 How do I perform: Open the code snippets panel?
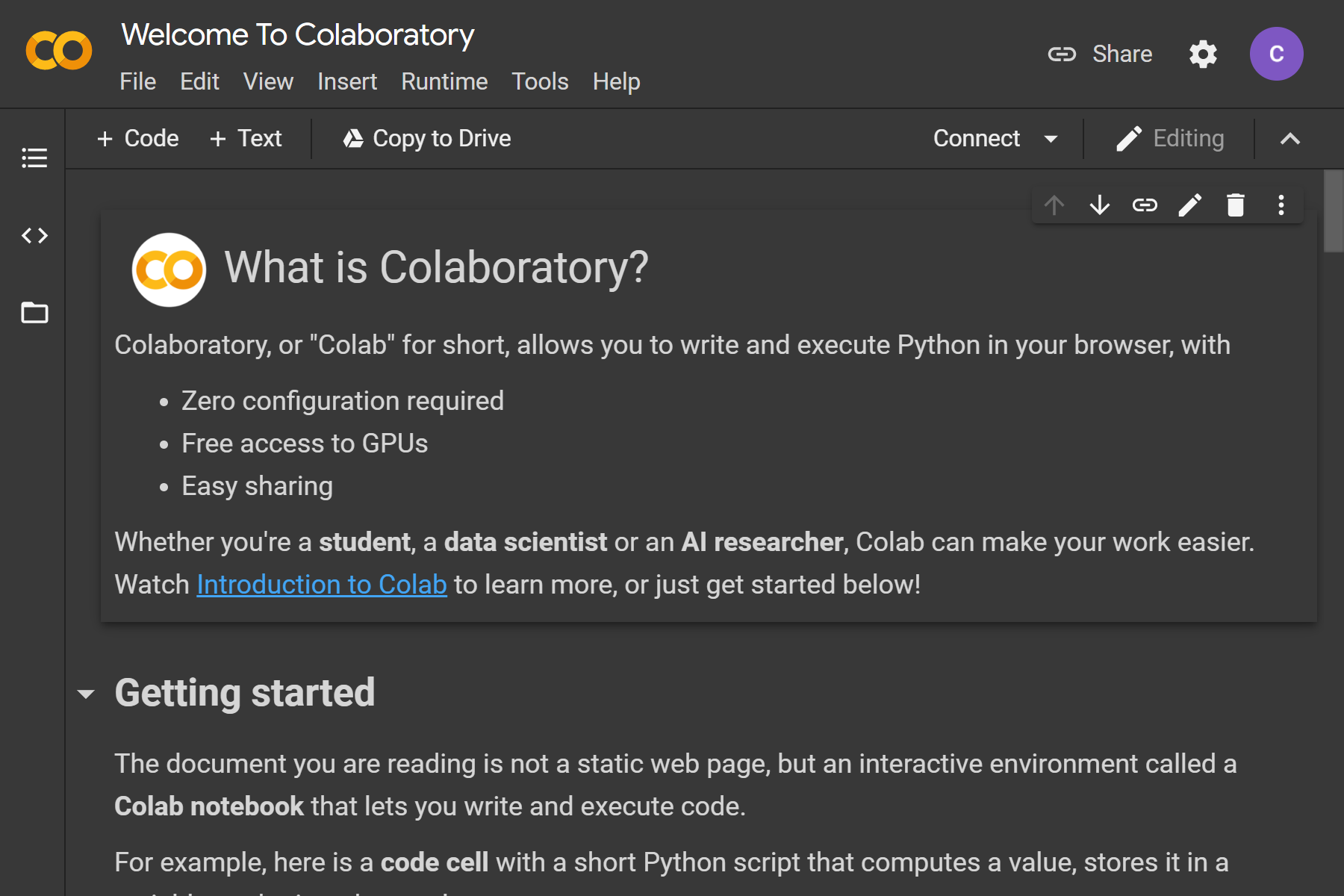coord(34,236)
